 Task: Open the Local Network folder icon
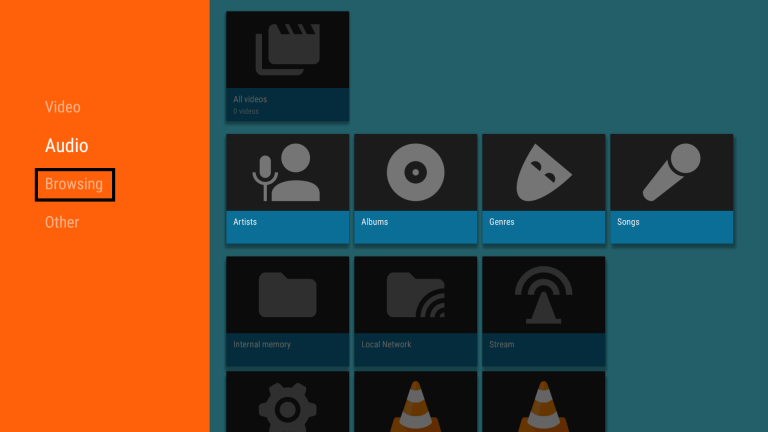point(416,295)
